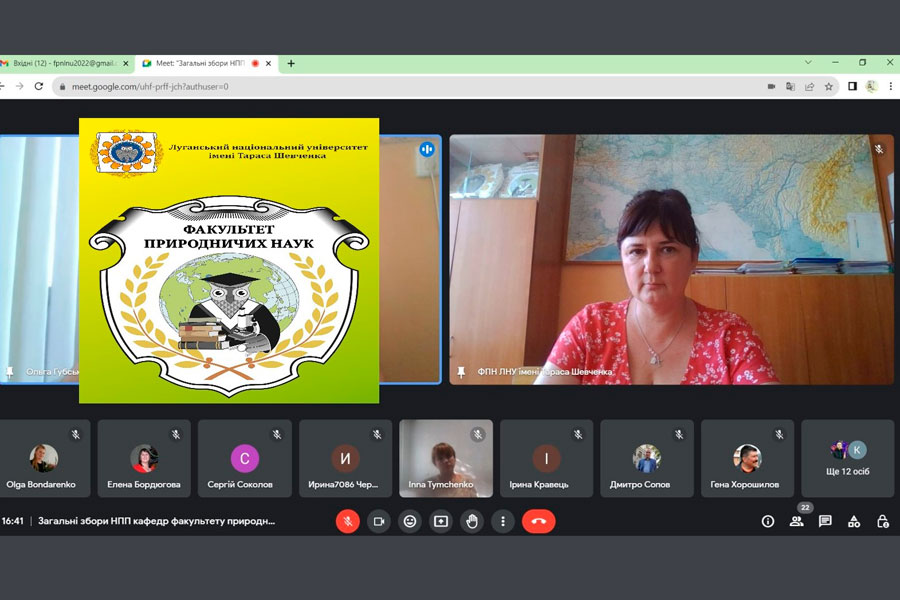Open meeting details info icon
Screen dimensions: 900x600
pyautogui.click(x=767, y=521)
